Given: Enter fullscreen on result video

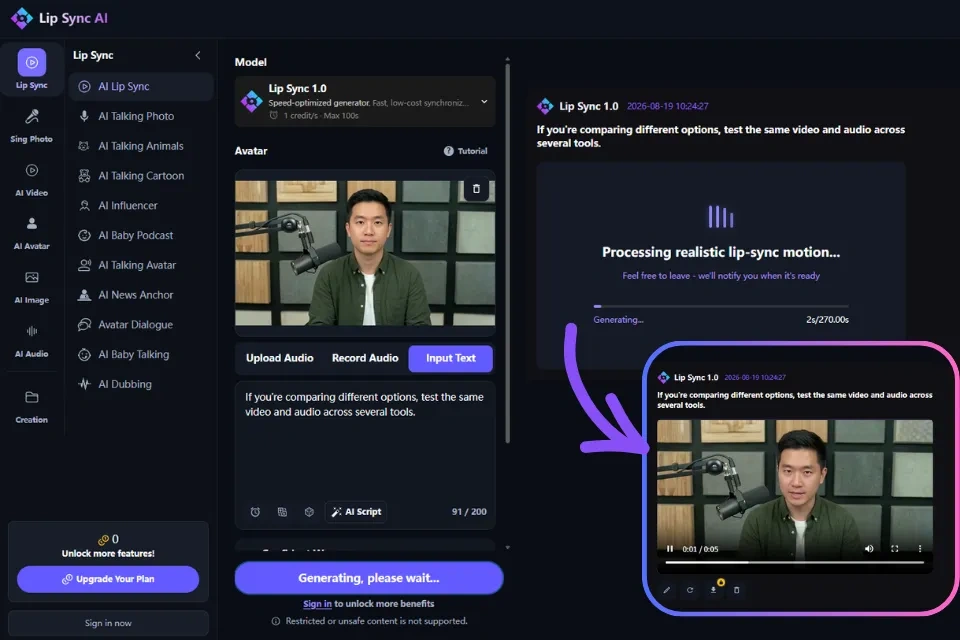Looking at the screenshot, I should 894,549.
